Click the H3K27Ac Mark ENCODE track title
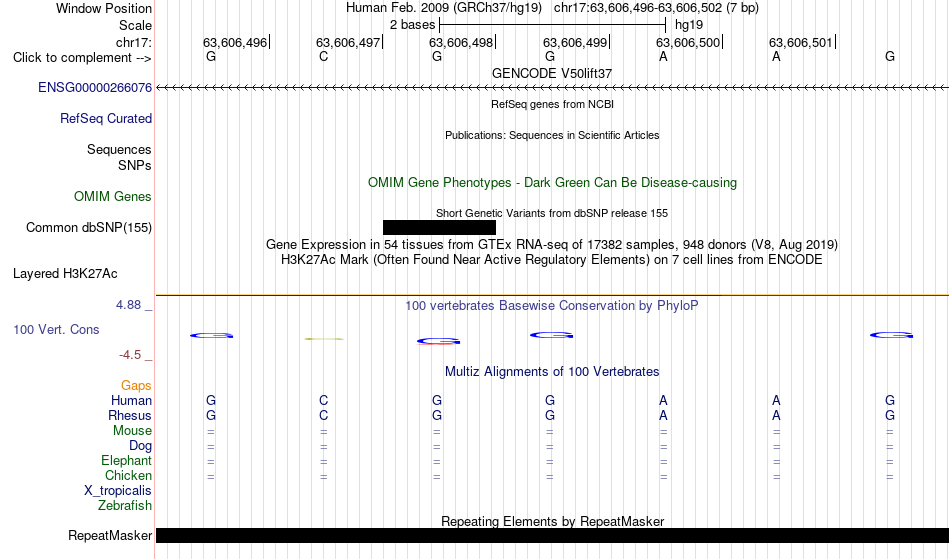 tap(552, 260)
